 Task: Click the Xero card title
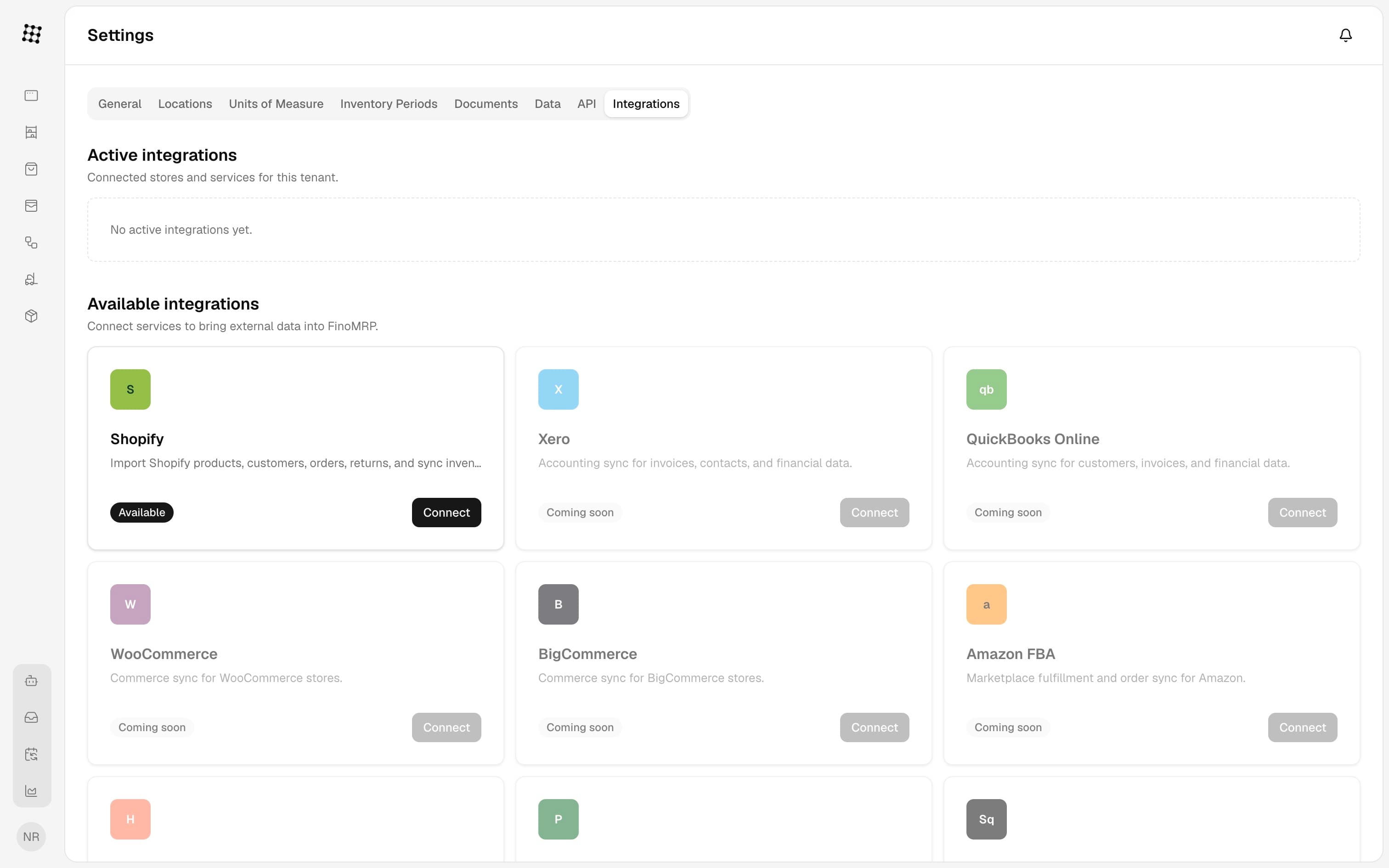(x=554, y=439)
